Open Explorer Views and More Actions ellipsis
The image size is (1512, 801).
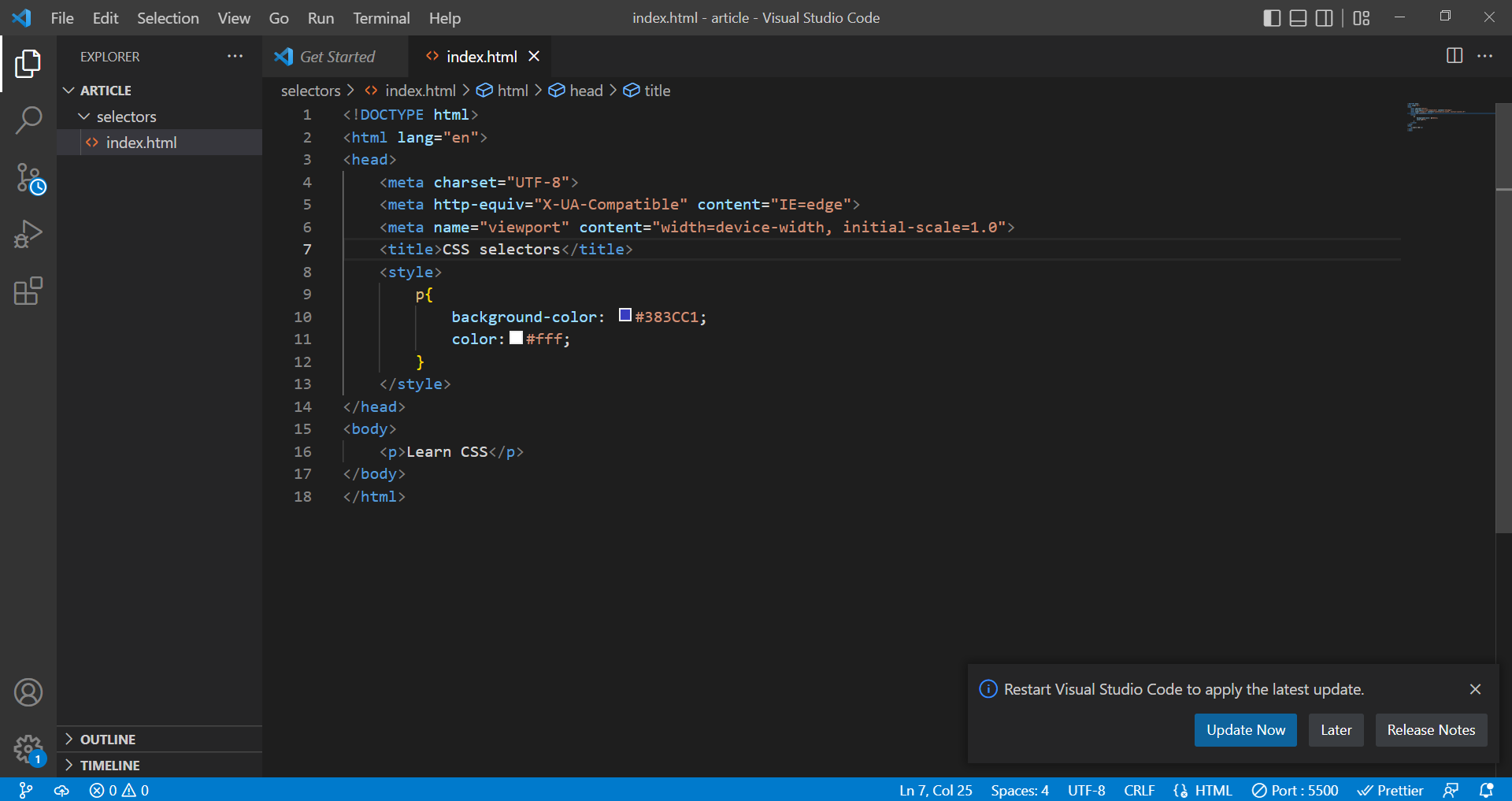[x=235, y=56]
